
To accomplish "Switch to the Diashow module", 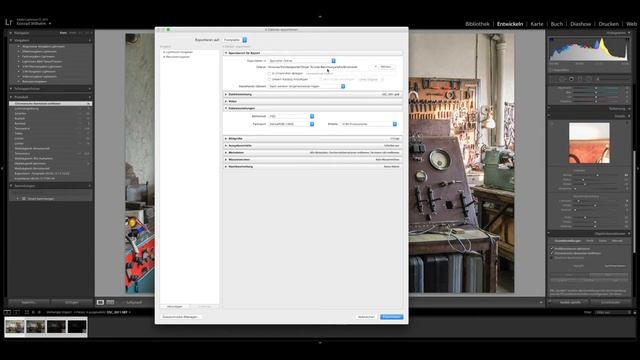I will pyautogui.click(x=580, y=24).
